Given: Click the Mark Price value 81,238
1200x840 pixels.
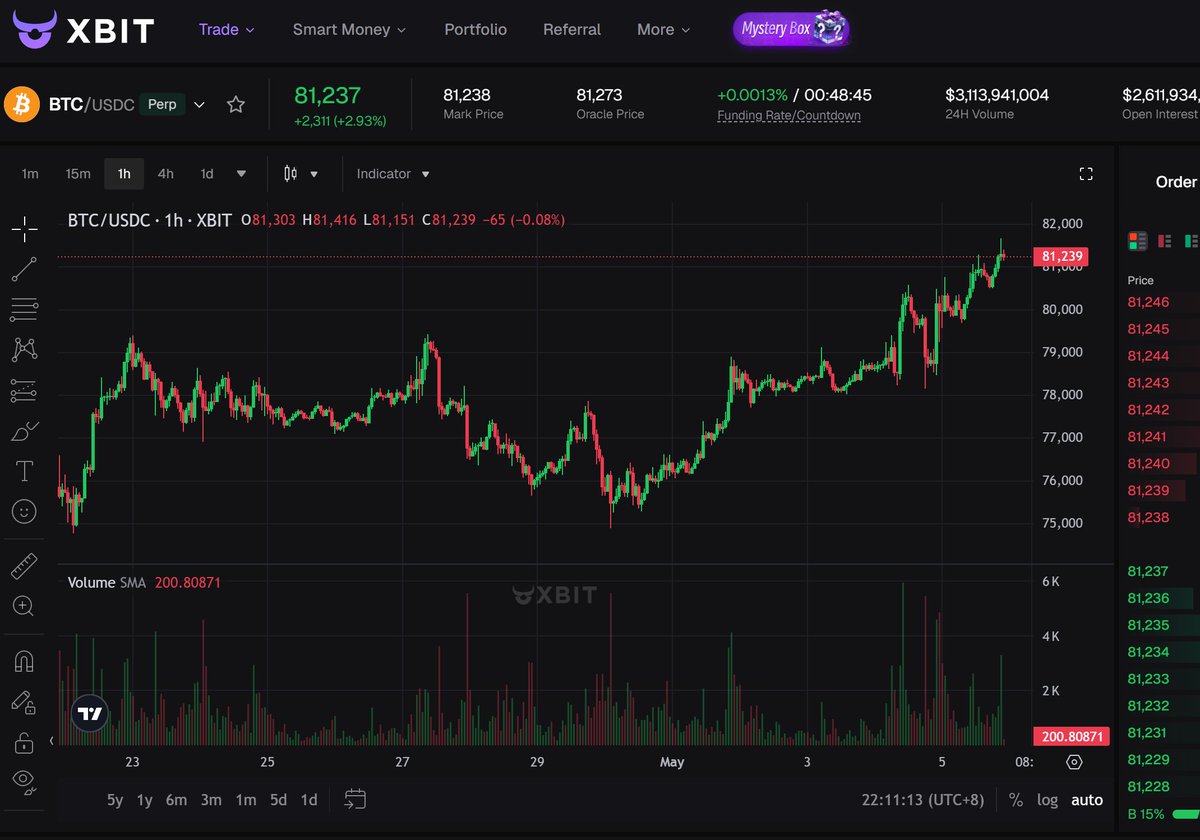Looking at the screenshot, I should [467, 95].
